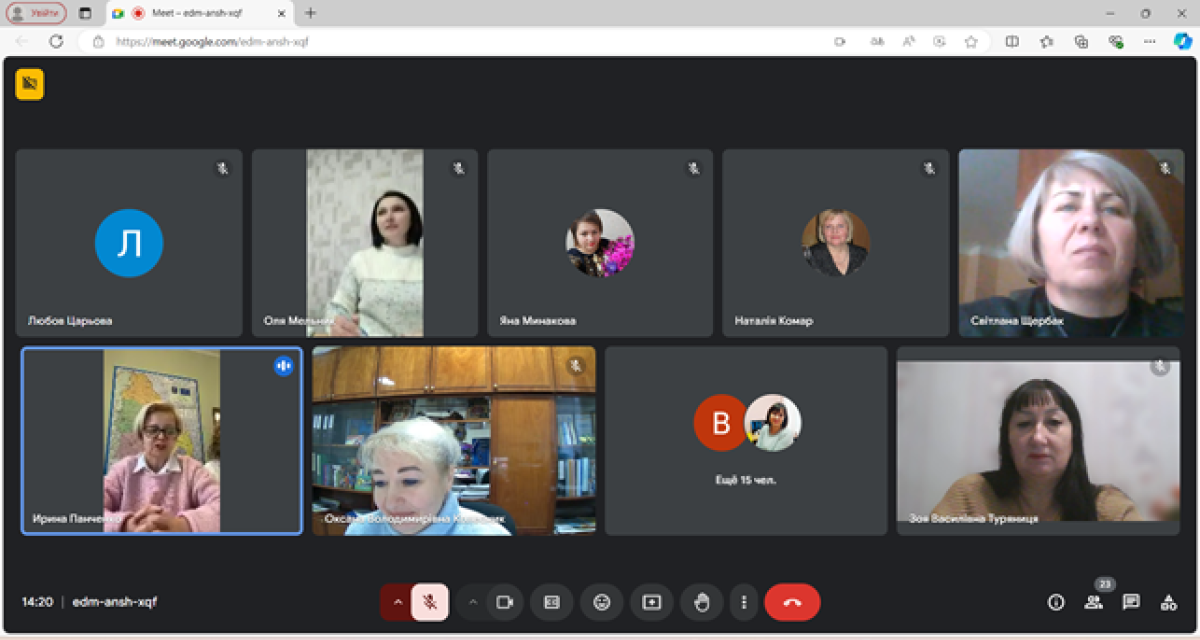Click the yellow icon in top-left corner
Viewport: 1200px width, 640px height.
click(x=30, y=84)
